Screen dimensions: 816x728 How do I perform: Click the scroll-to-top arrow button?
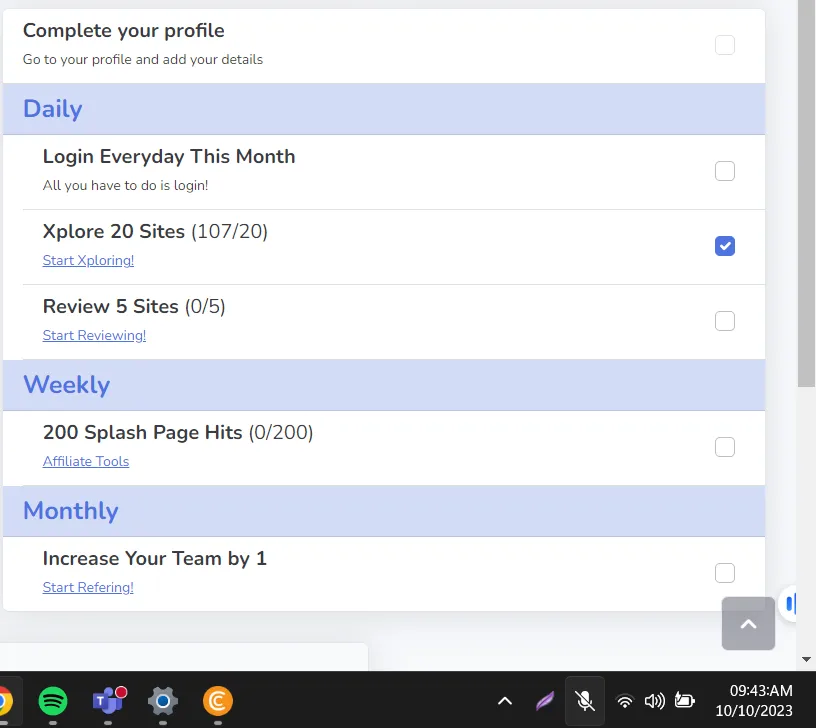point(748,623)
